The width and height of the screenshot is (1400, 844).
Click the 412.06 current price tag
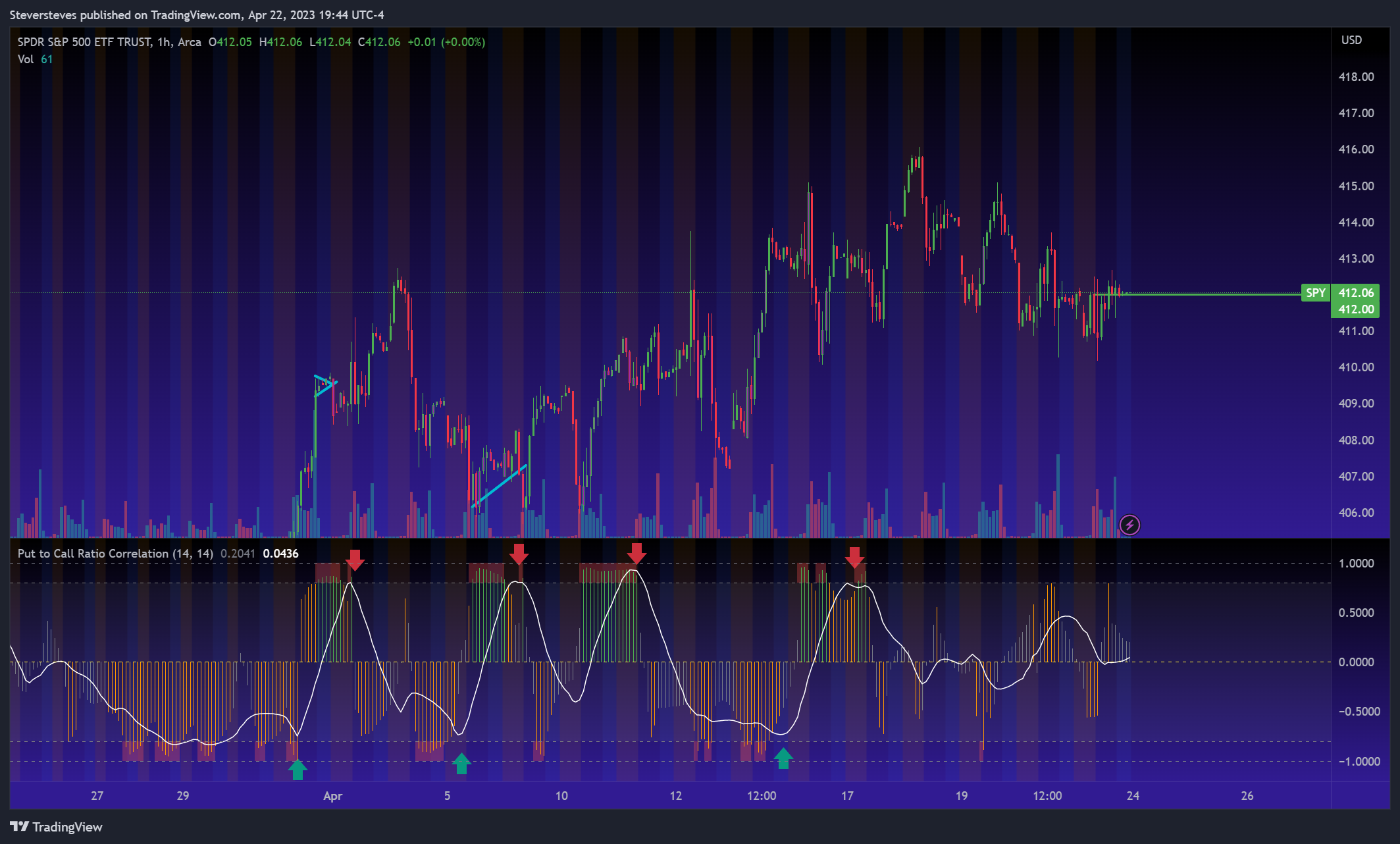click(x=1356, y=293)
